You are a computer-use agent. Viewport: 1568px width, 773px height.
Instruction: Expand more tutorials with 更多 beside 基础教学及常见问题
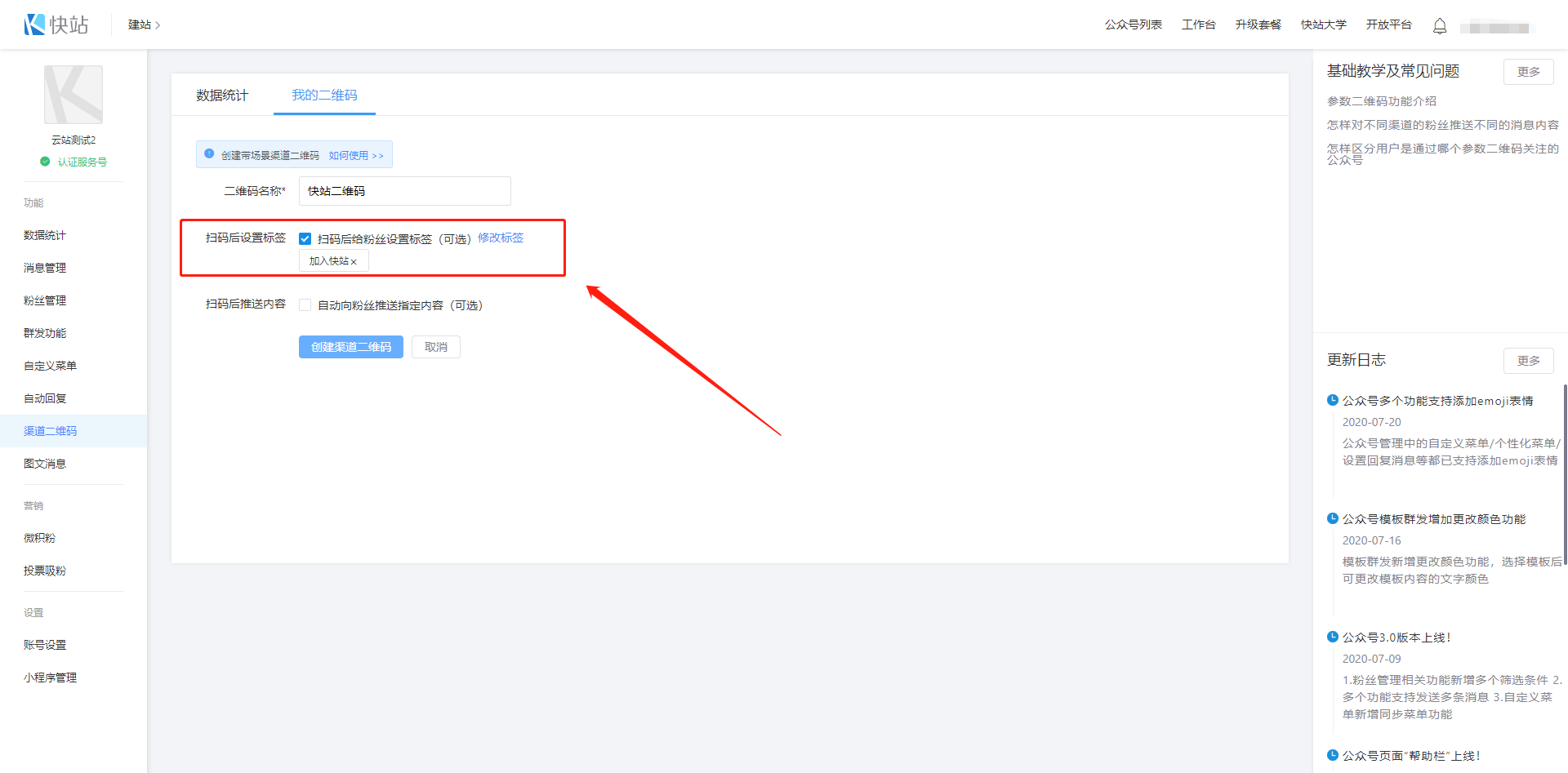pos(1528,72)
